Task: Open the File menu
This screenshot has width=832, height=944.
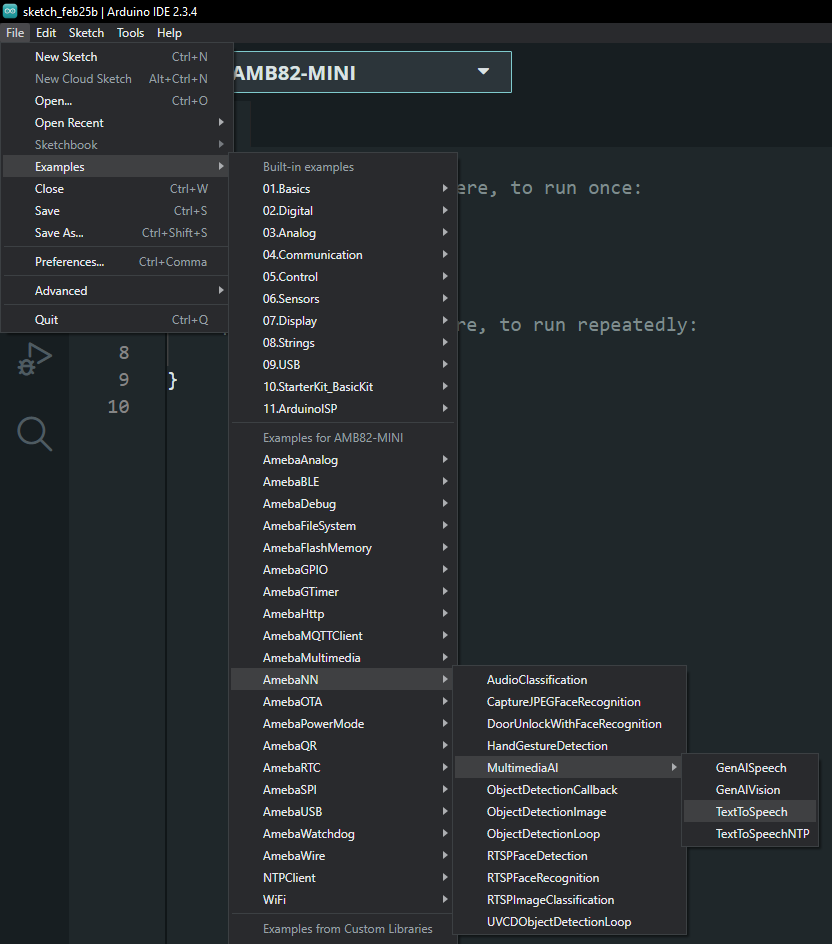Action: coord(15,33)
